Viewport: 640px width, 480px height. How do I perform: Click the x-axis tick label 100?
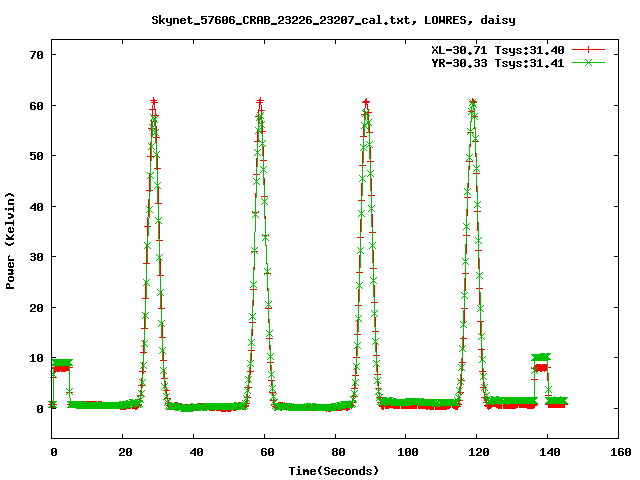click(x=408, y=452)
